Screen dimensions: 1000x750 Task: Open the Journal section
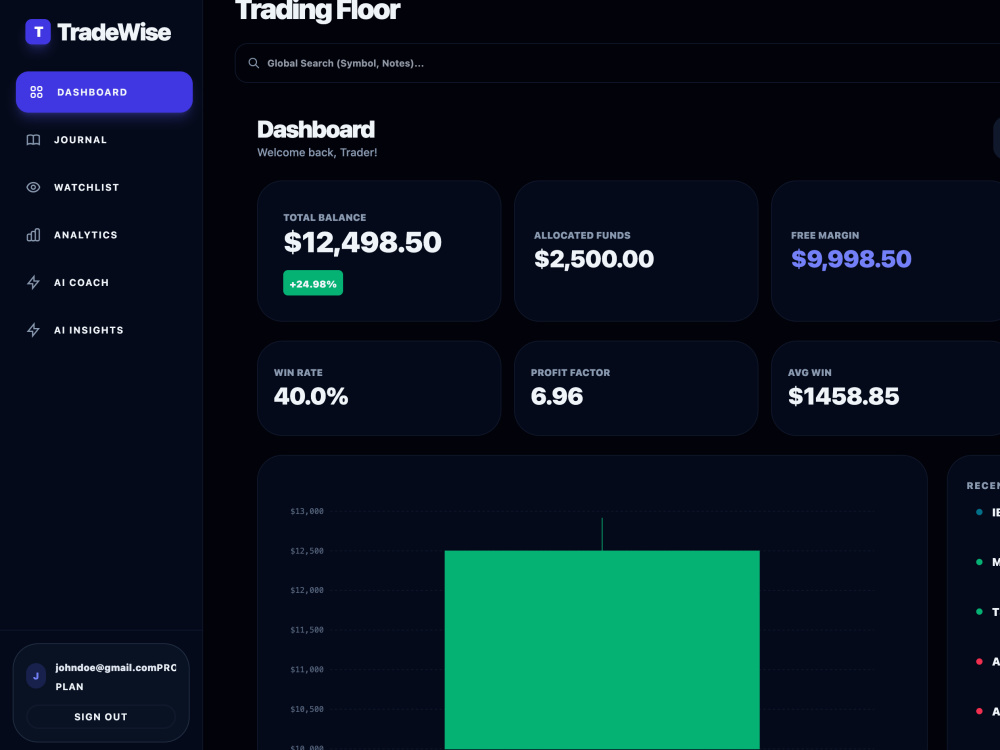pyautogui.click(x=104, y=140)
